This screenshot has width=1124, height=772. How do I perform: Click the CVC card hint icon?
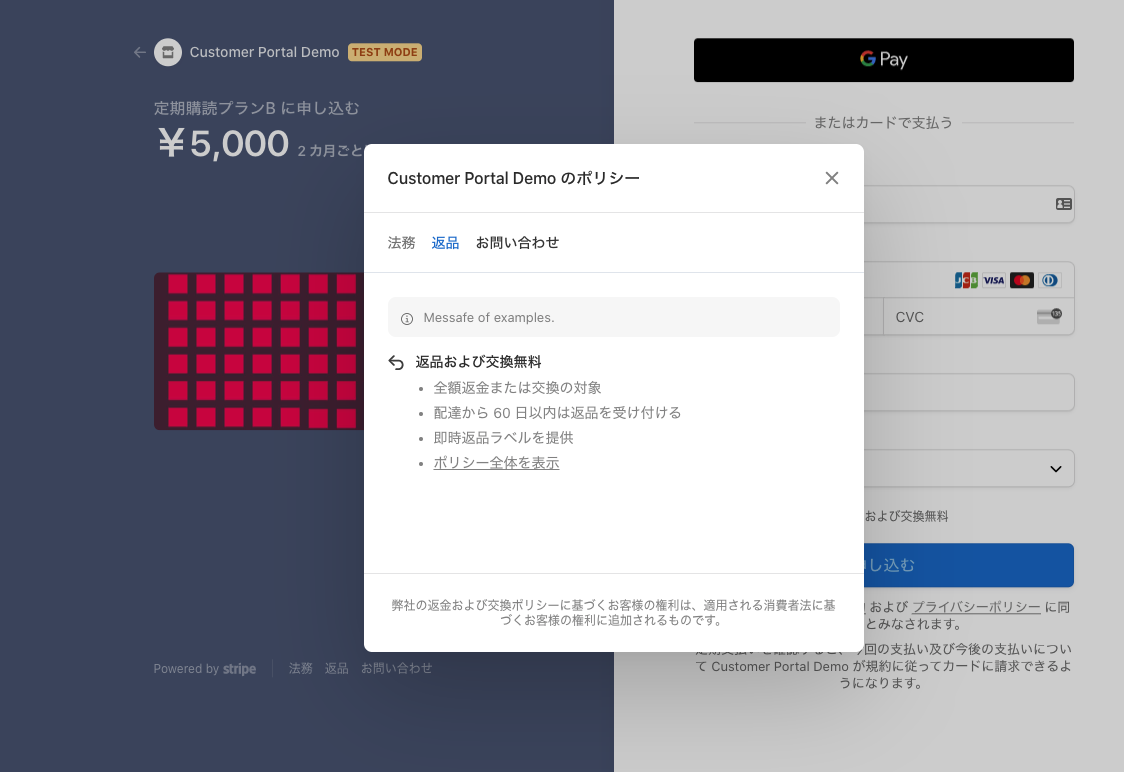tap(1048, 317)
